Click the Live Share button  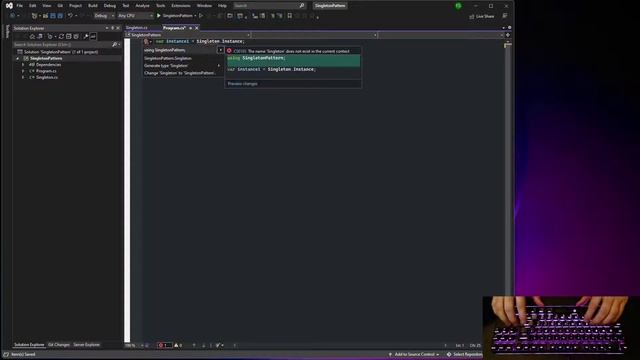pyautogui.click(x=482, y=16)
